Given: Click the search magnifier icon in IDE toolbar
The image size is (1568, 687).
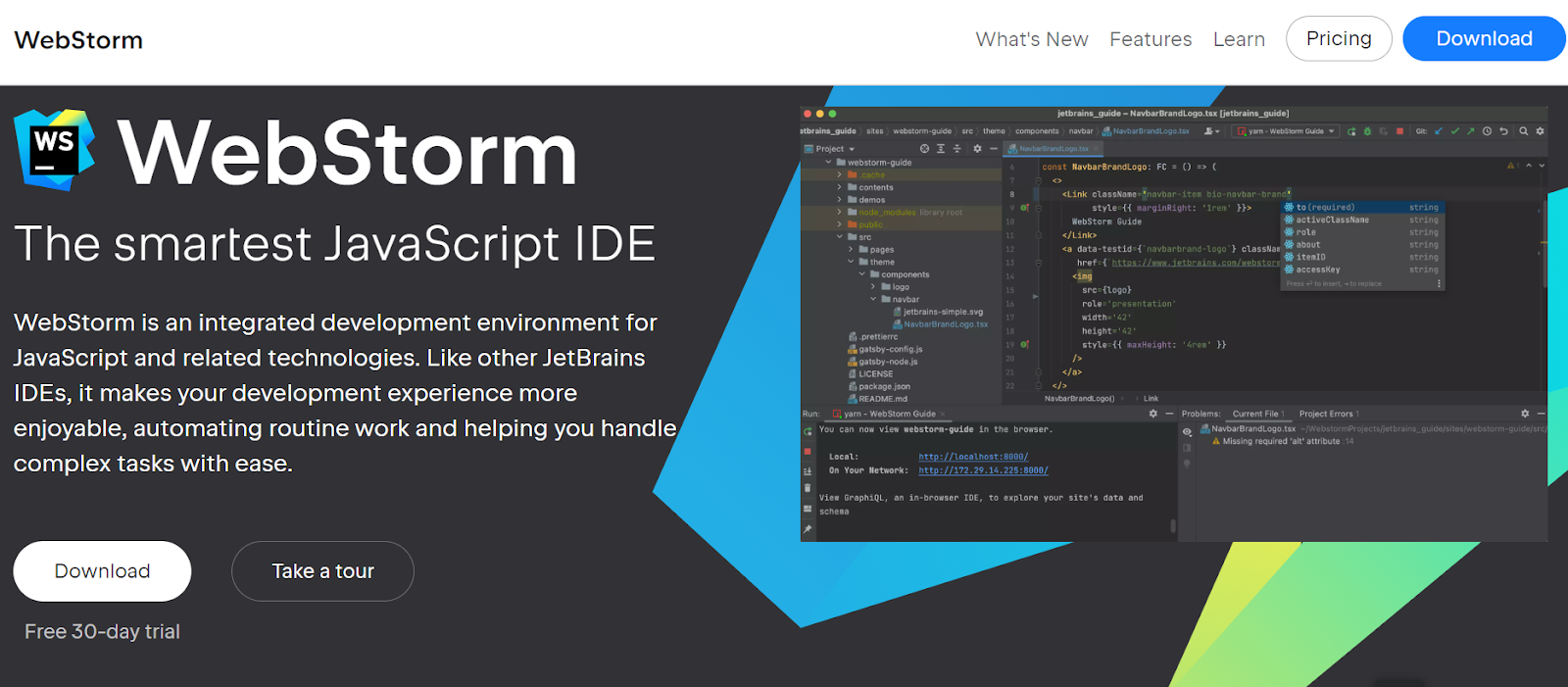Looking at the screenshot, I should 1523,131.
